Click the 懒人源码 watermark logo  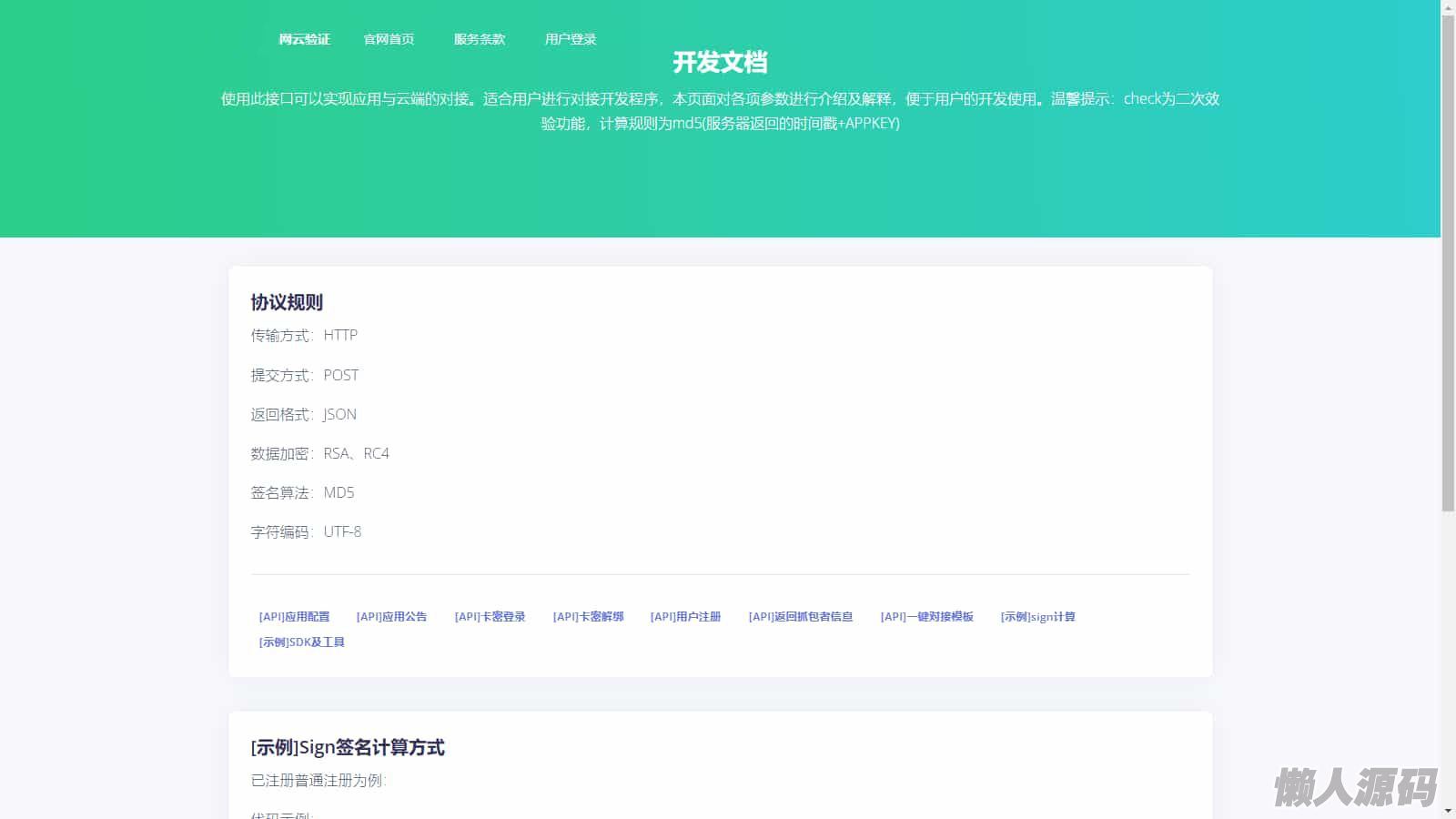point(1355,787)
